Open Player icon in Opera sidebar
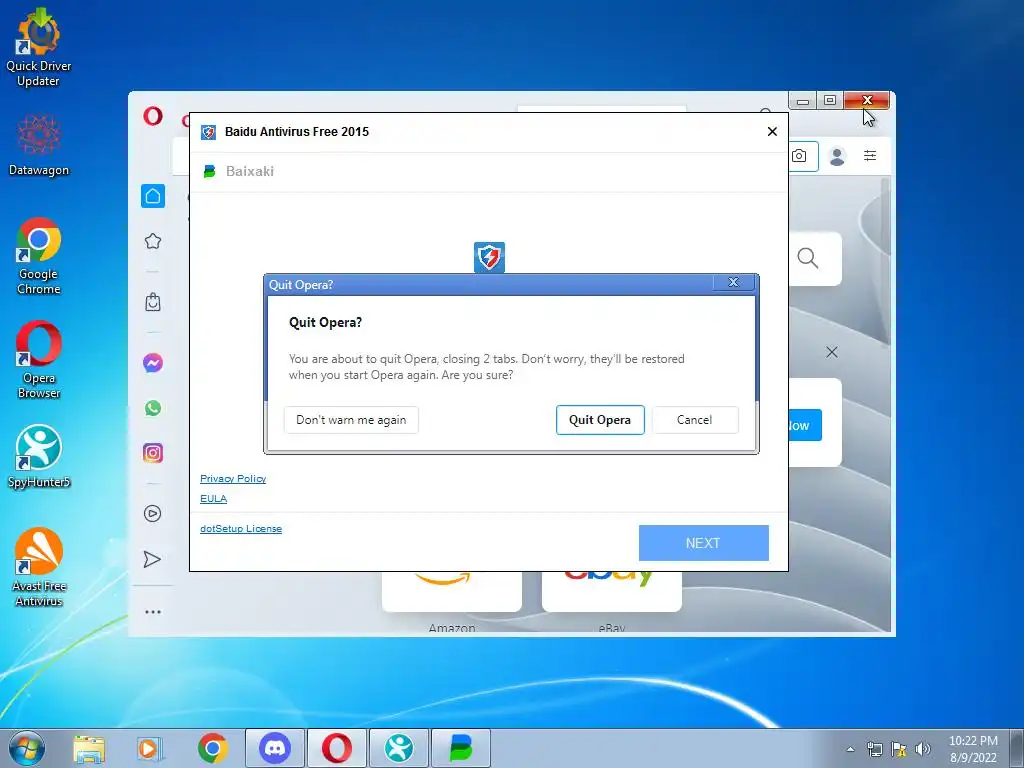1024x768 pixels. coord(152,513)
